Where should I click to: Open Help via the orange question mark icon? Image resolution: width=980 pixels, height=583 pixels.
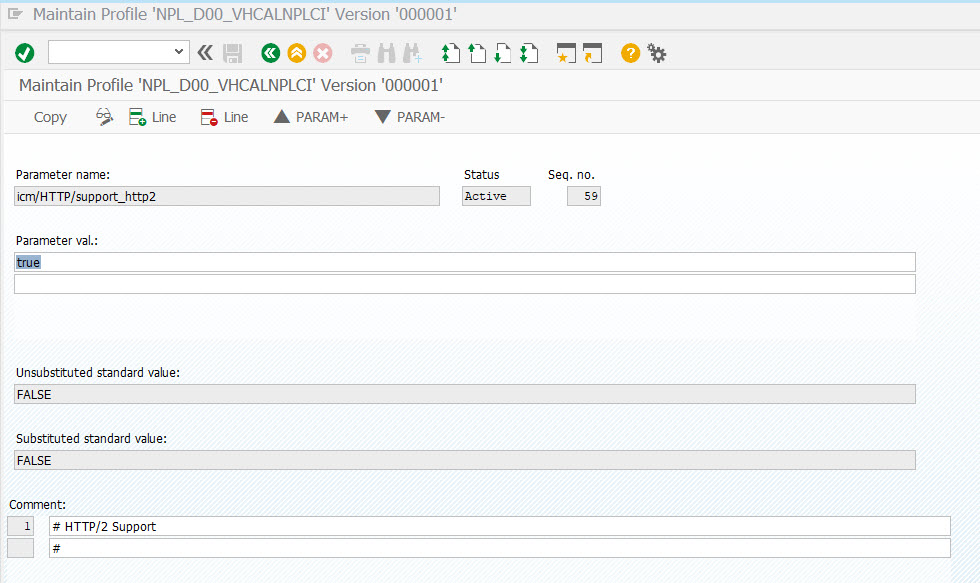click(x=629, y=52)
